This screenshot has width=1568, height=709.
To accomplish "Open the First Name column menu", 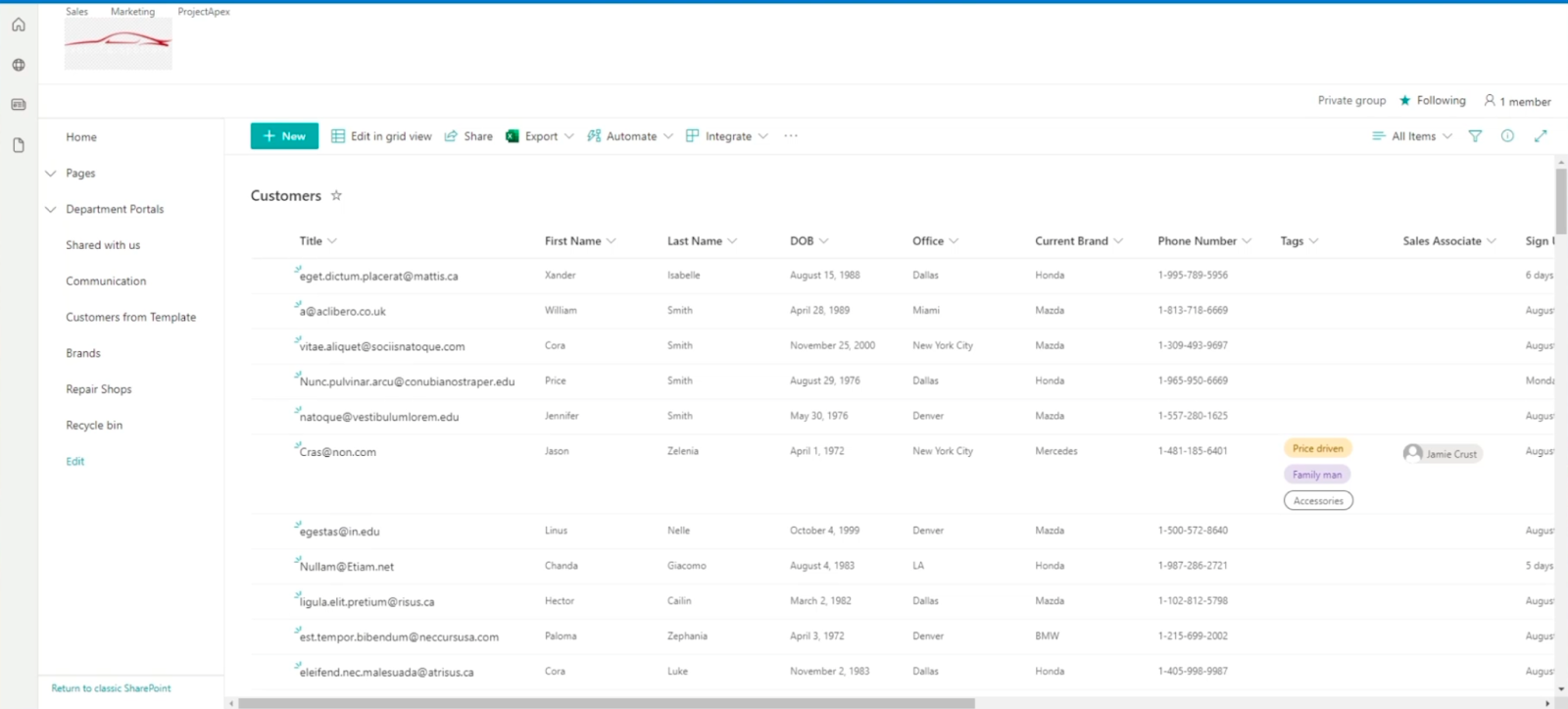I will (x=580, y=241).
